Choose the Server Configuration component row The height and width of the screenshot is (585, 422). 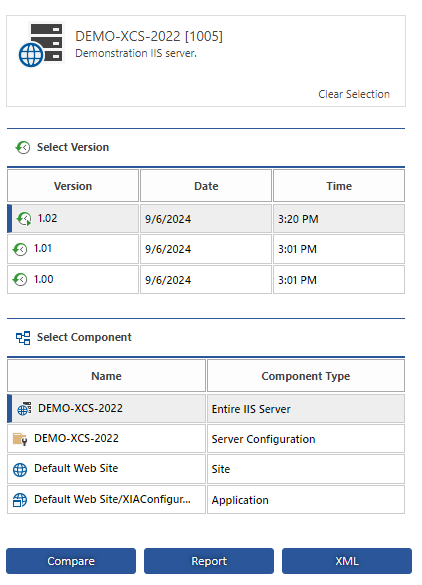click(206, 439)
